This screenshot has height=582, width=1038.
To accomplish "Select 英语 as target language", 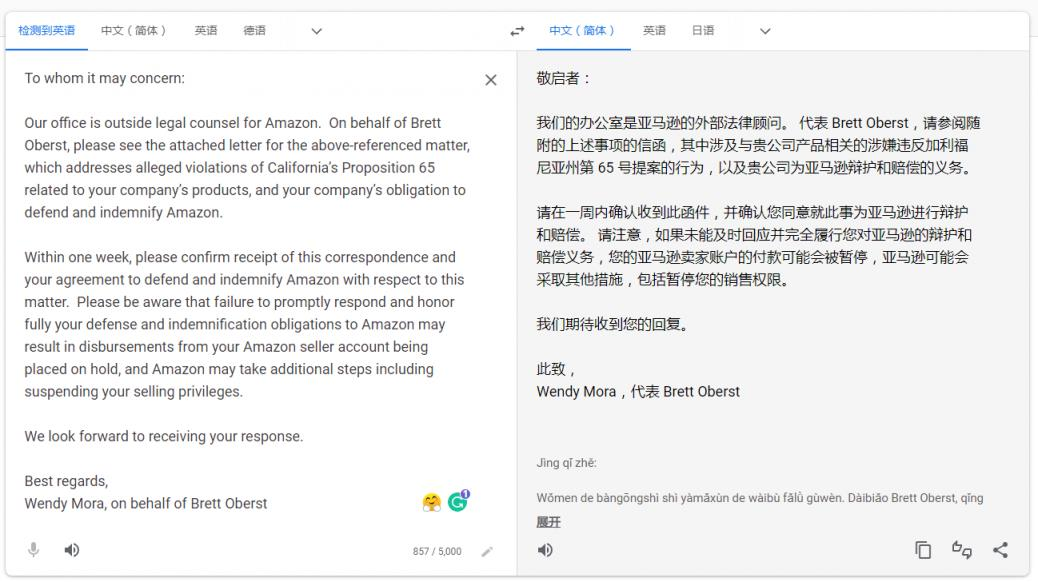I will (654, 30).
